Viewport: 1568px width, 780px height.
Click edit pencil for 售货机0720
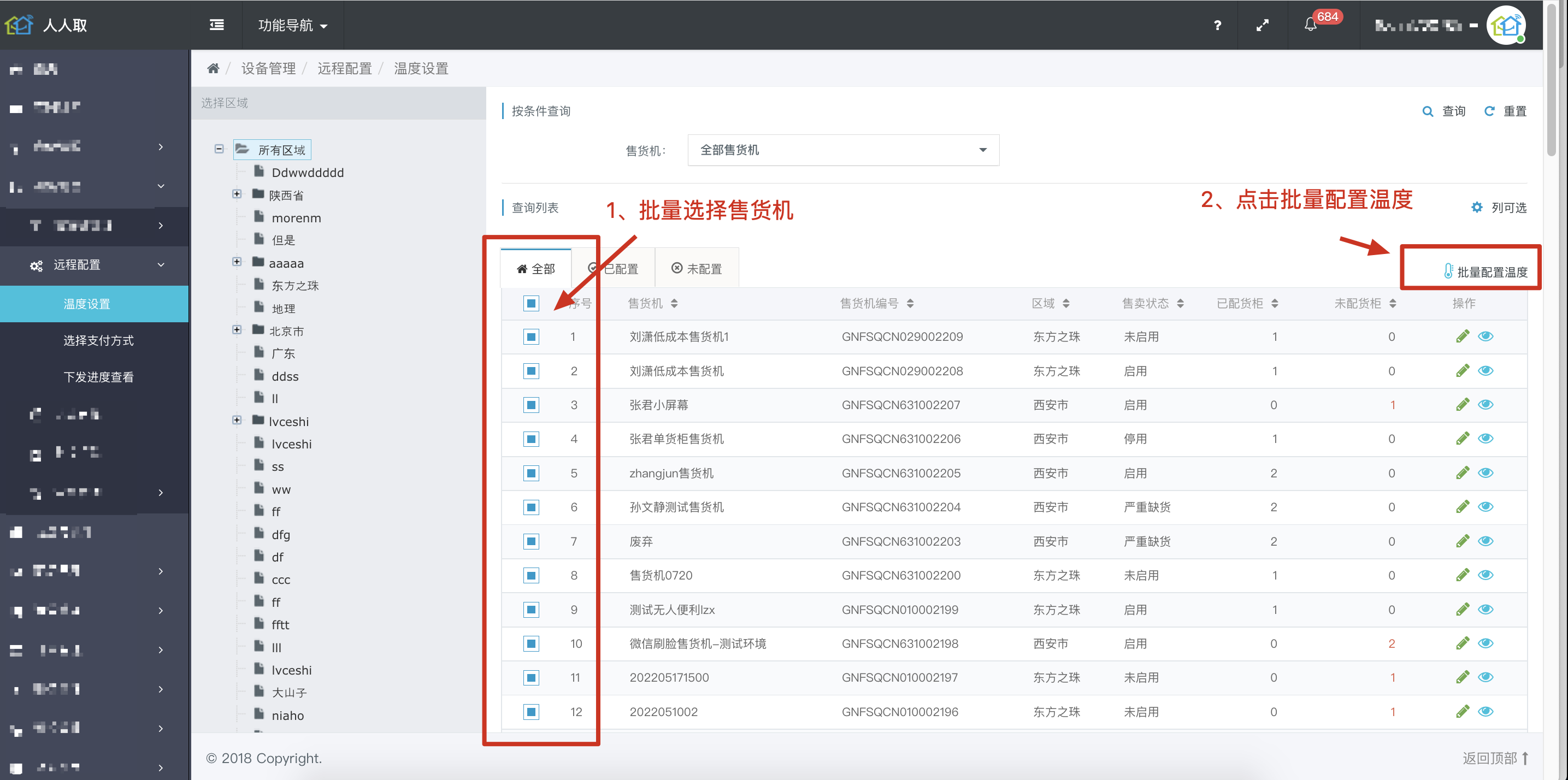click(1462, 575)
